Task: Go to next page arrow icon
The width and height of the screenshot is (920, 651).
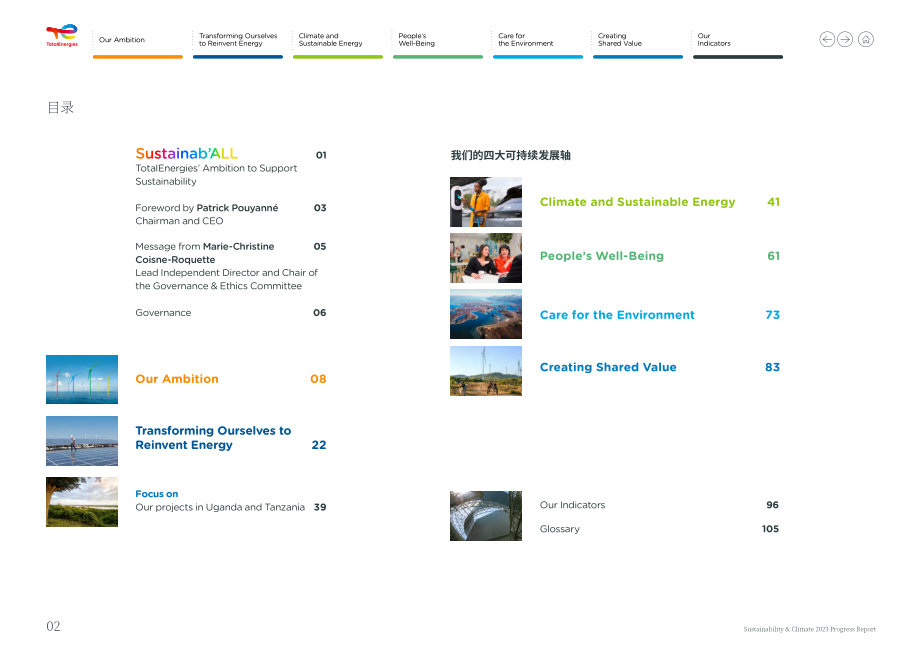Action: click(x=845, y=39)
